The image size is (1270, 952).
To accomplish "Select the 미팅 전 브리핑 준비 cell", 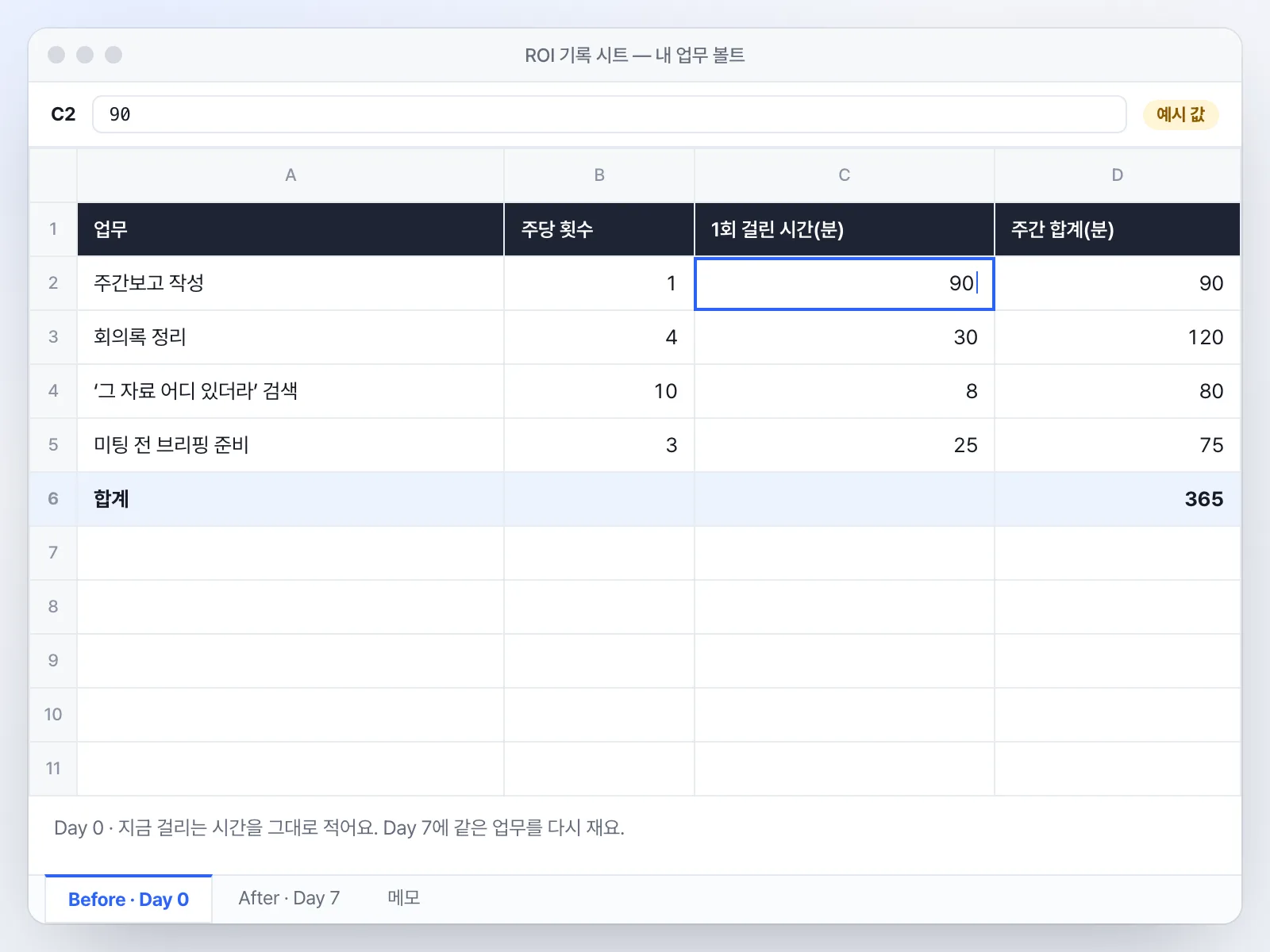I will (x=291, y=445).
